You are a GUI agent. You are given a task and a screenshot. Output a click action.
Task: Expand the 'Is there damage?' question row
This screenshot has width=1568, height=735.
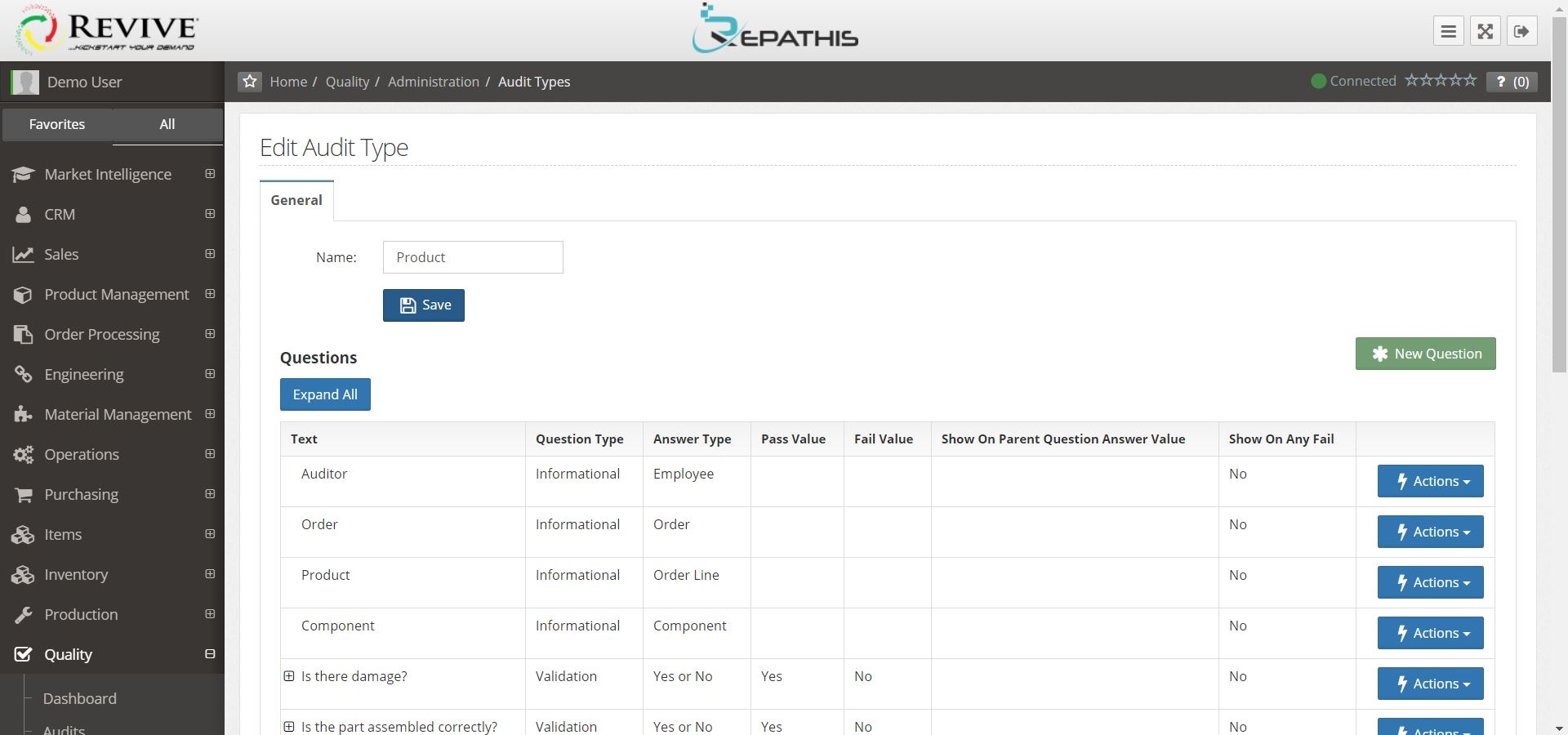(288, 675)
